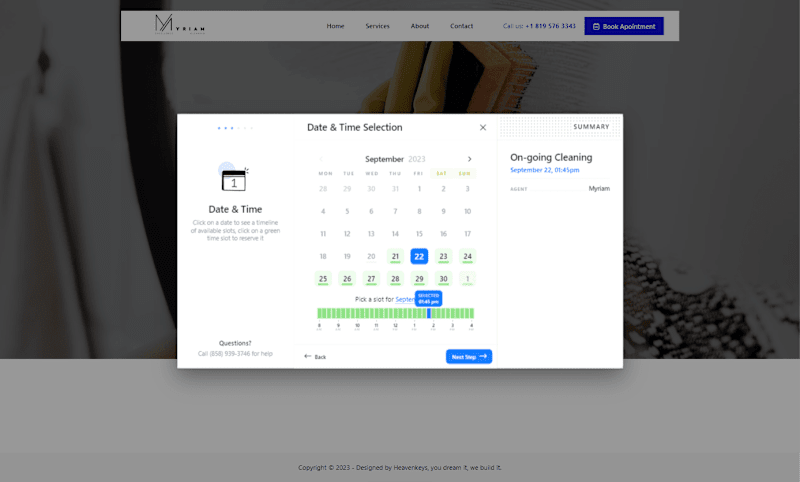The height and width of the screenshot is (482, 800).
Task: Select September 23 on calendar
Action: [x=443, y=256]
